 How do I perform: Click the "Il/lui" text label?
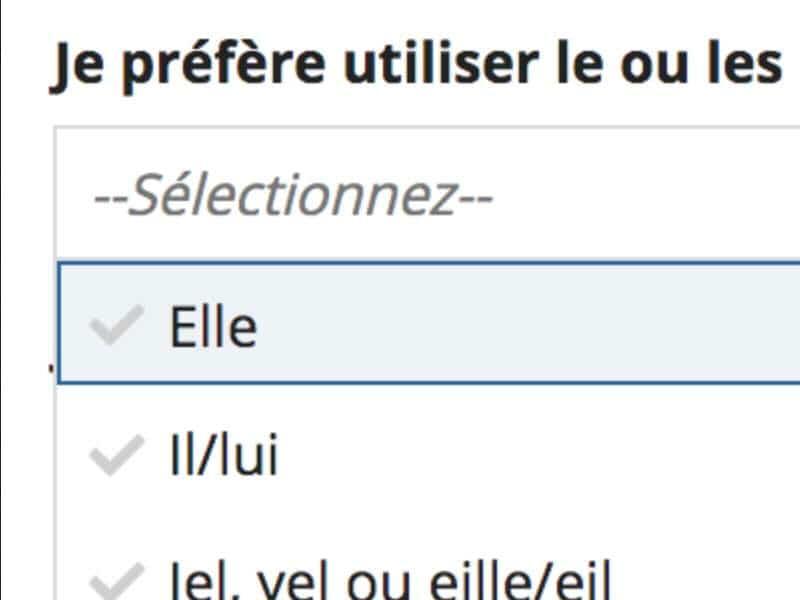pos(224,457)
